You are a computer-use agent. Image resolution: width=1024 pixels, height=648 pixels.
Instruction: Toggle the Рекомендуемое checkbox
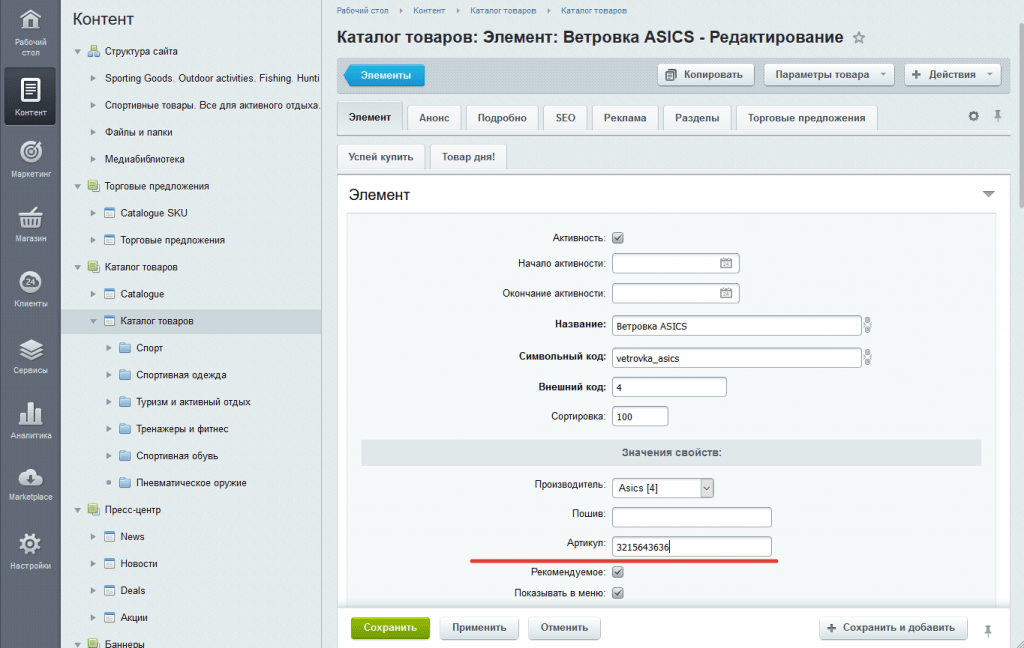(618, 572)
